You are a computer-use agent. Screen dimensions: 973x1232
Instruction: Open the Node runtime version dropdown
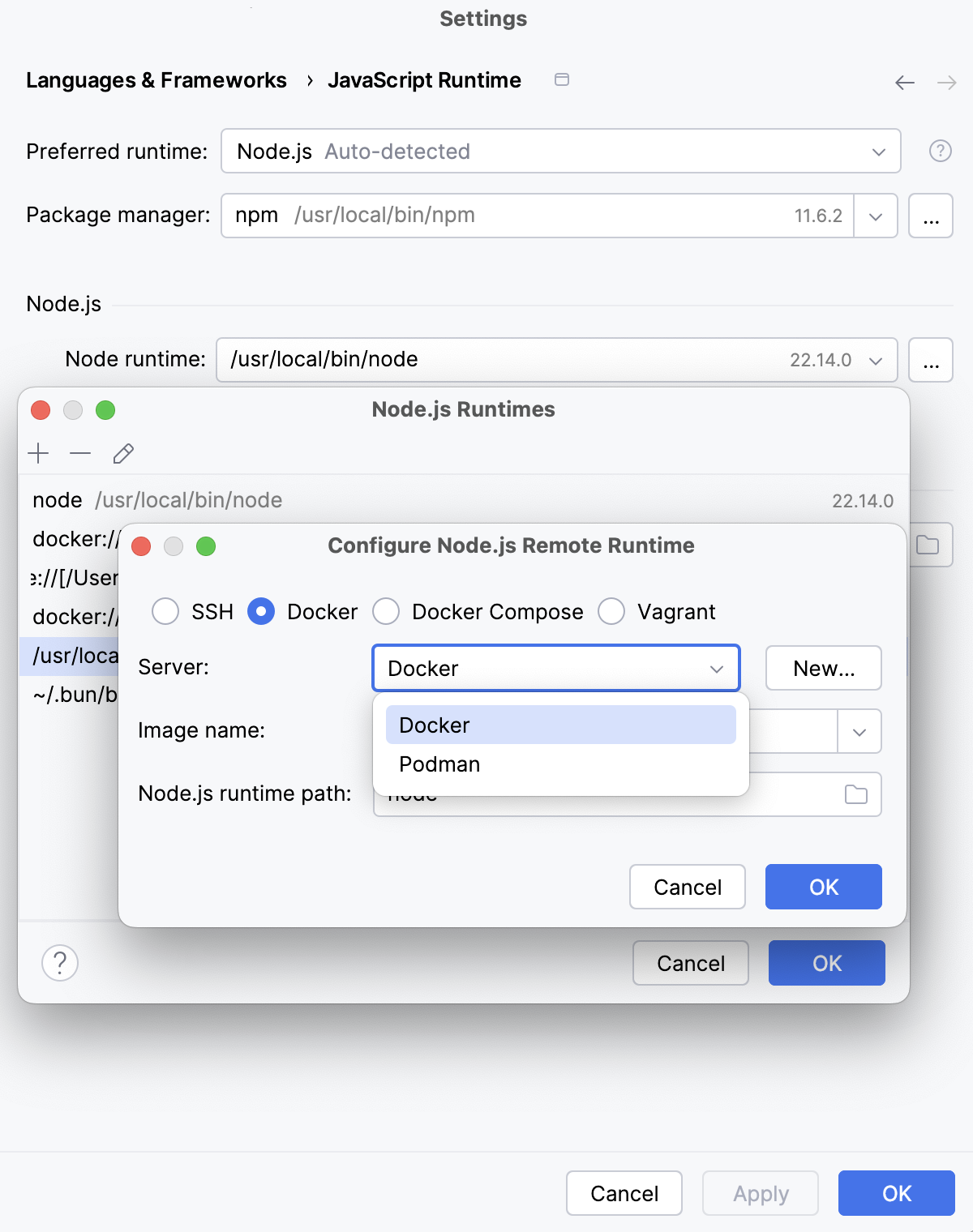[x=876, y=360]
